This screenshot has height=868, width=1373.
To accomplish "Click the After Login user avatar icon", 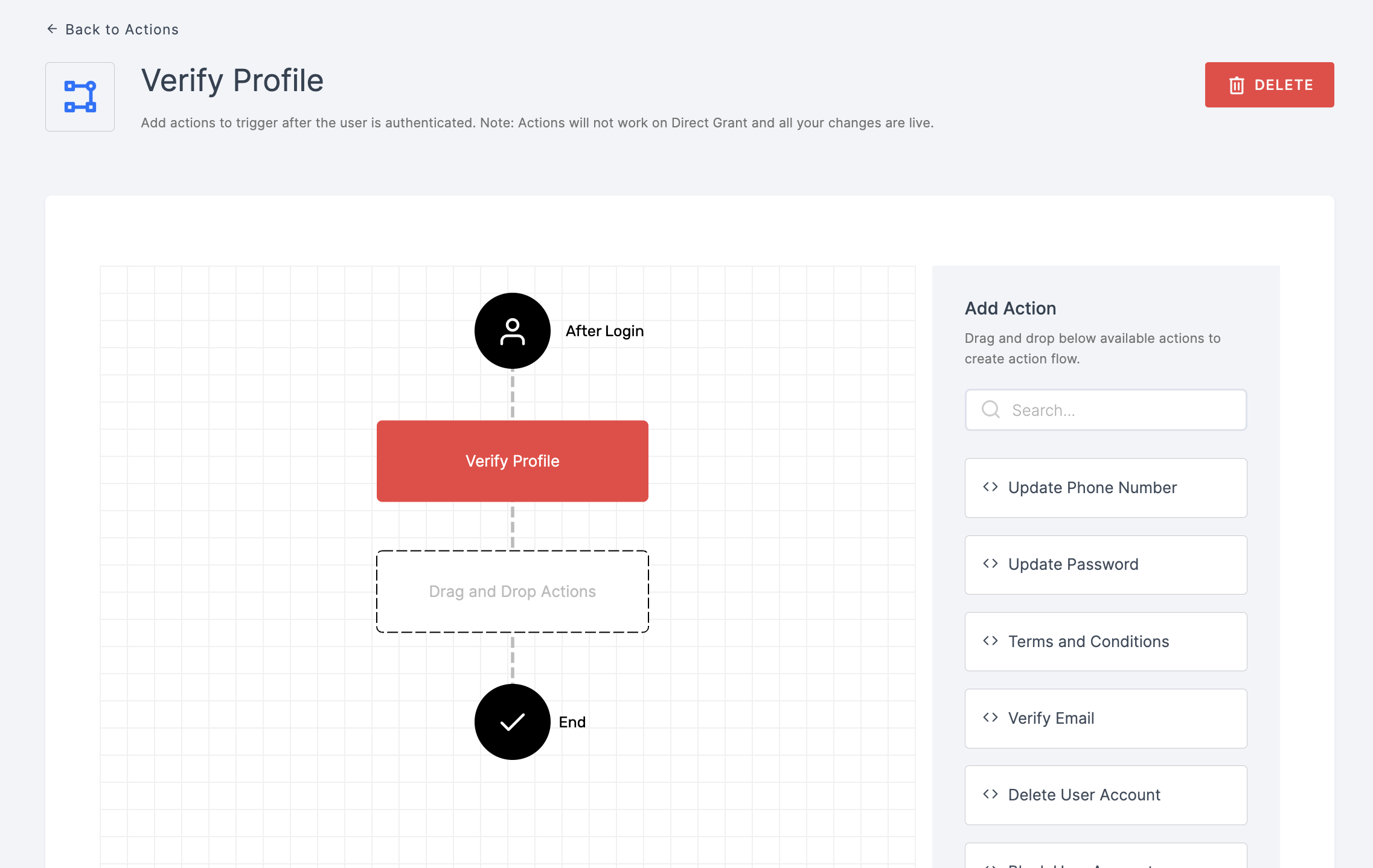I will [512, 330].
